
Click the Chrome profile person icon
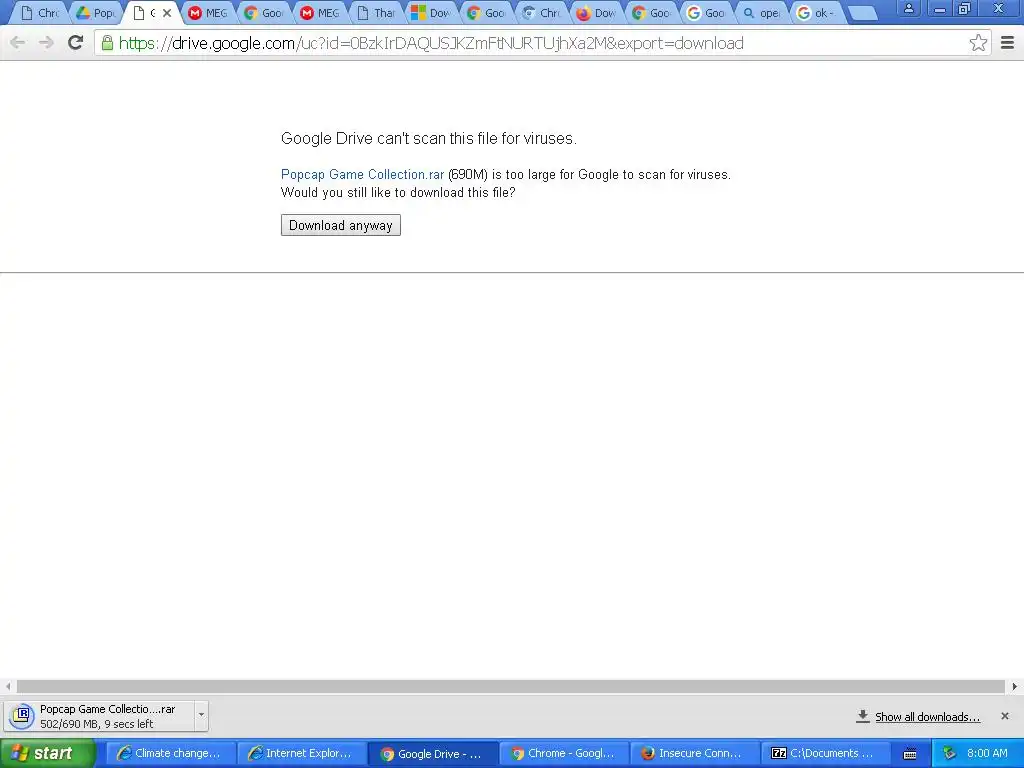point(908,8)
